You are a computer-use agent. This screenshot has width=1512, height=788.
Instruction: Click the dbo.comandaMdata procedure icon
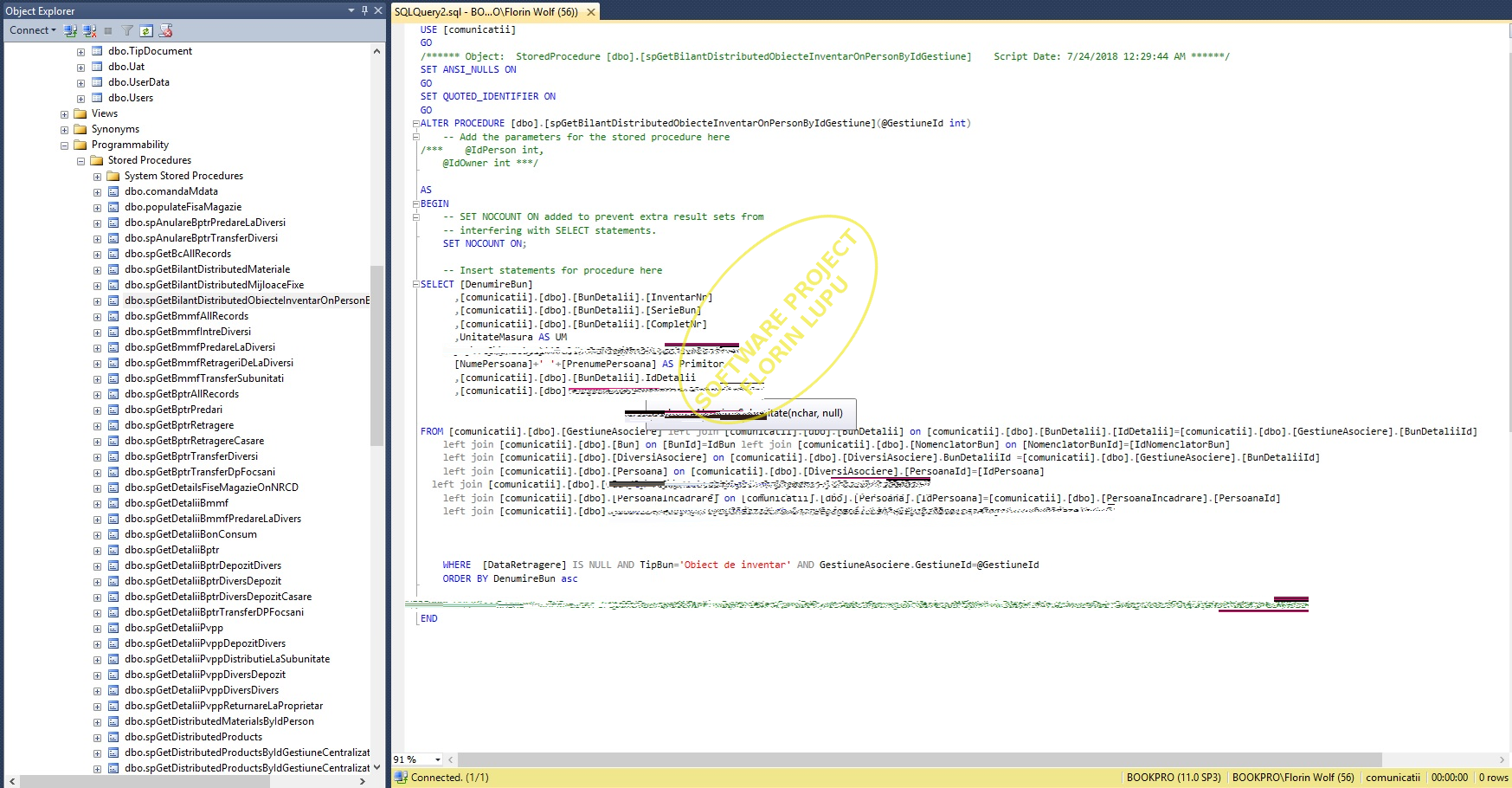(x=113, y=191)
